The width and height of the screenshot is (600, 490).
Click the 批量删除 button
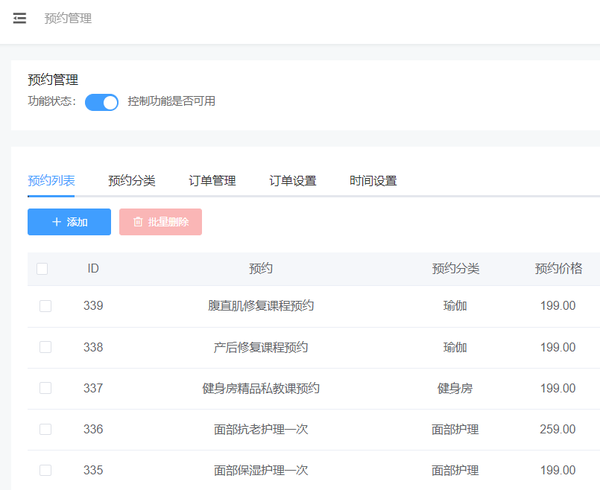pos(160,222)
